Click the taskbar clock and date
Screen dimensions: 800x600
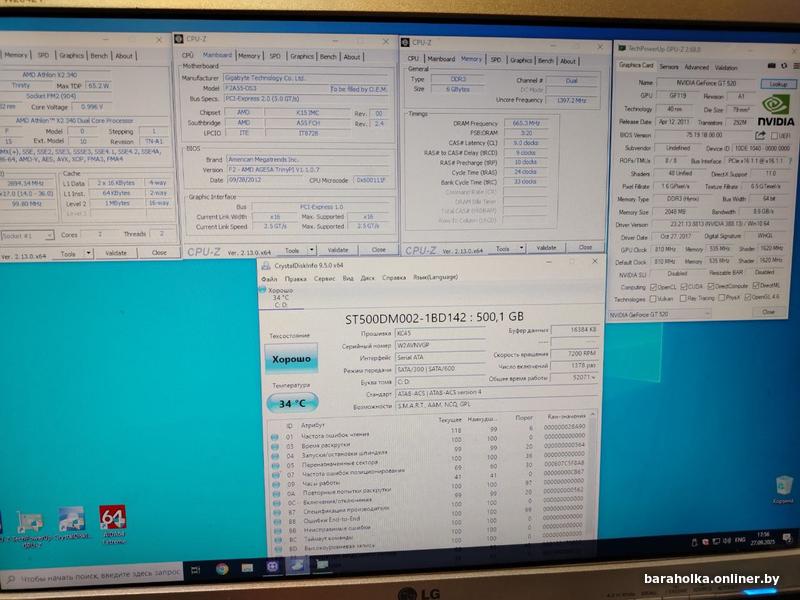click(763, 538)
